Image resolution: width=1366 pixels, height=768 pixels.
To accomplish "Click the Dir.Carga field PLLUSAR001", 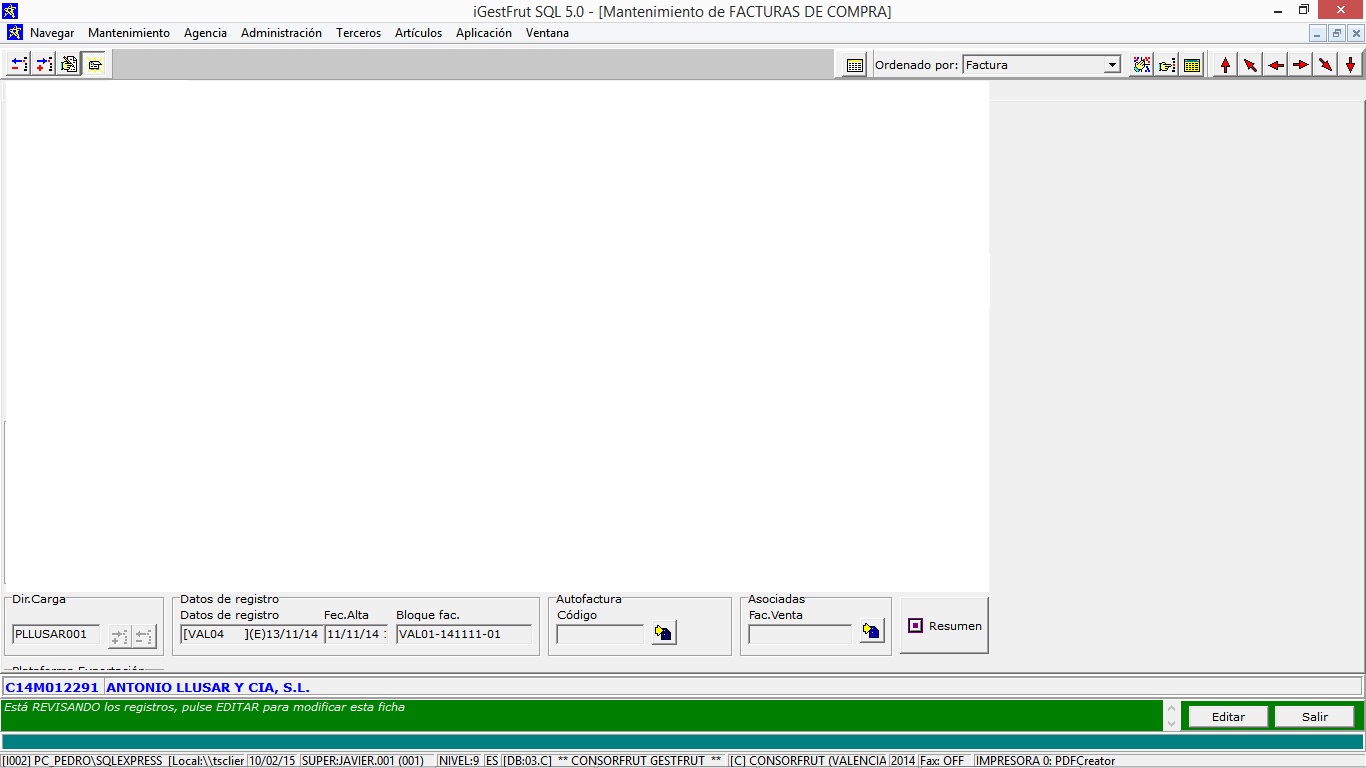I will [56, 634].
